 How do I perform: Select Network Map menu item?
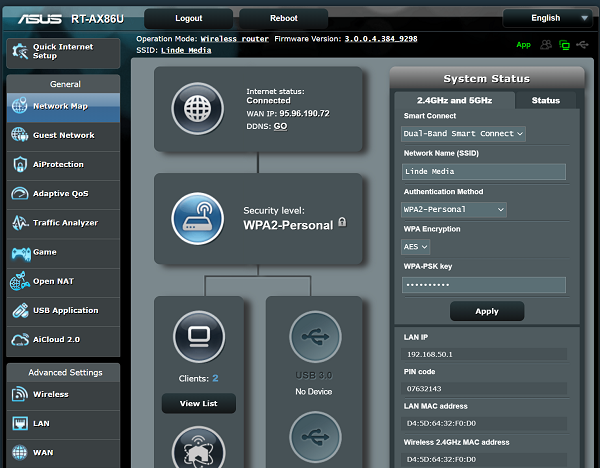(63, 106)
